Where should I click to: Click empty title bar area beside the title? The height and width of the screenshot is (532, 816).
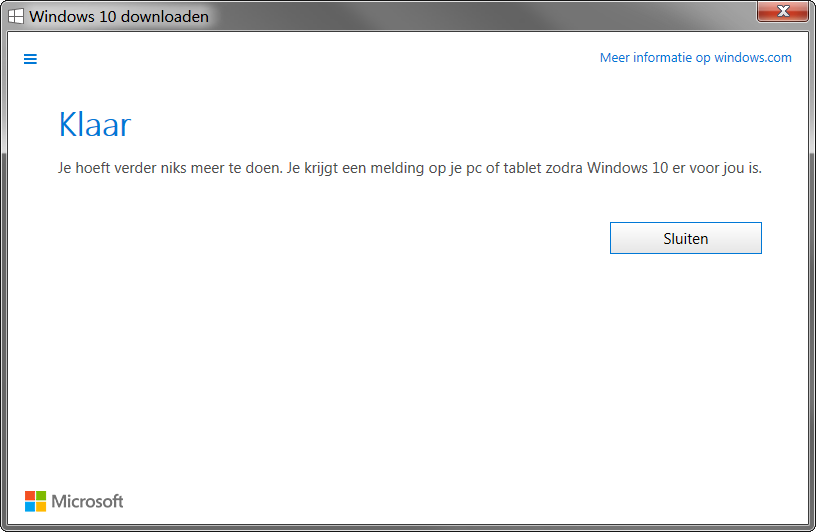468,16
